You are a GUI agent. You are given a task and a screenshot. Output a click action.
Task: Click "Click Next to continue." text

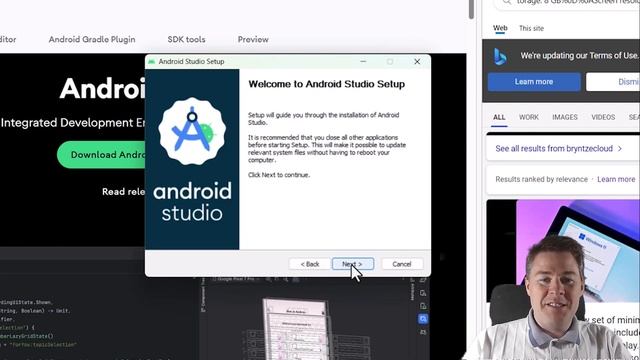click(x=279, y=175)
